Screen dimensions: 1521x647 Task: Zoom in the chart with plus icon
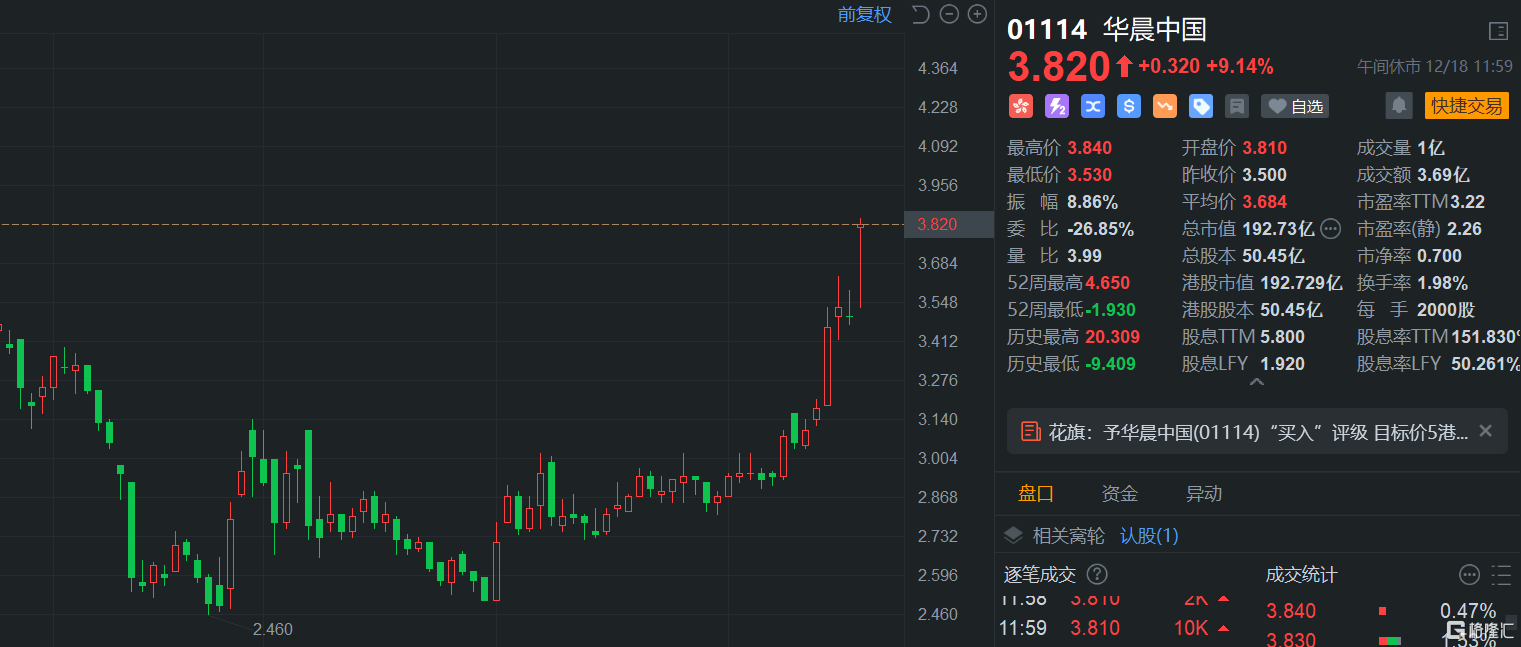[977, 14]
